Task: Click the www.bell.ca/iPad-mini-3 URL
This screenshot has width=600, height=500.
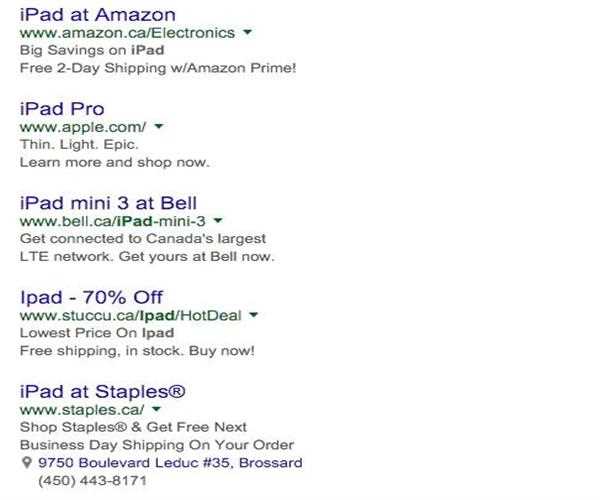Action: coord(112,221)
